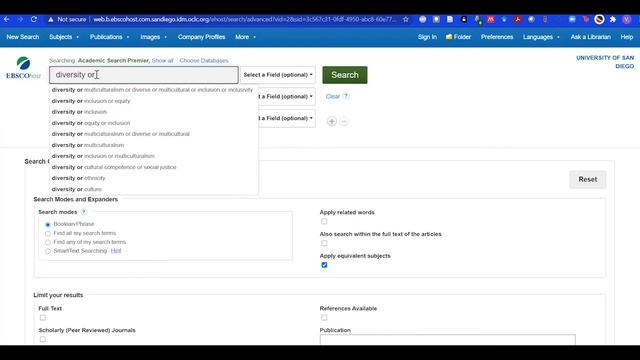Image resolution: width=640 pixels, height=360 pixels.
Task: Click New Search in the top bar
Action: (x=23, y=37)
